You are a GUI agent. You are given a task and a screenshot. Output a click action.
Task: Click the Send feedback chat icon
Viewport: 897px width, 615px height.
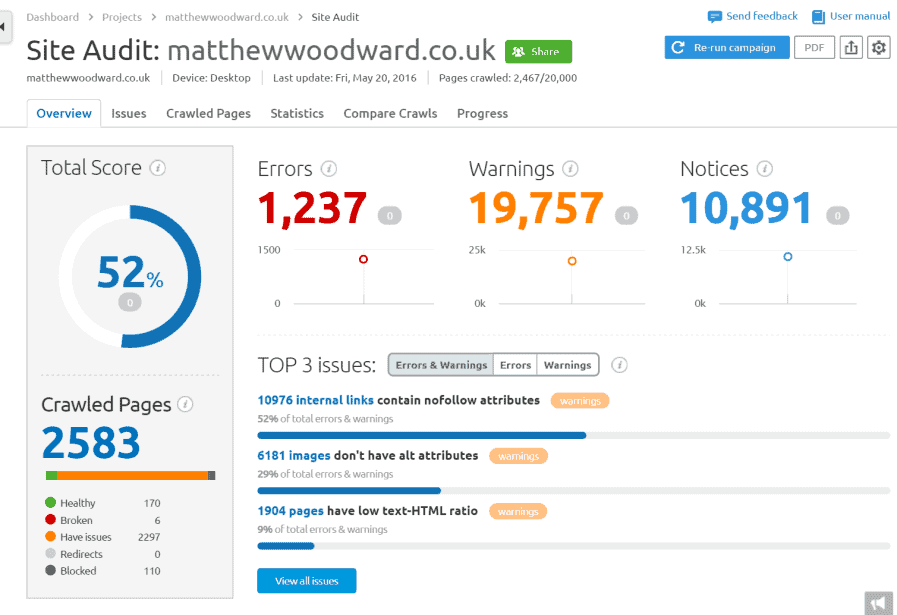(715, 17)
